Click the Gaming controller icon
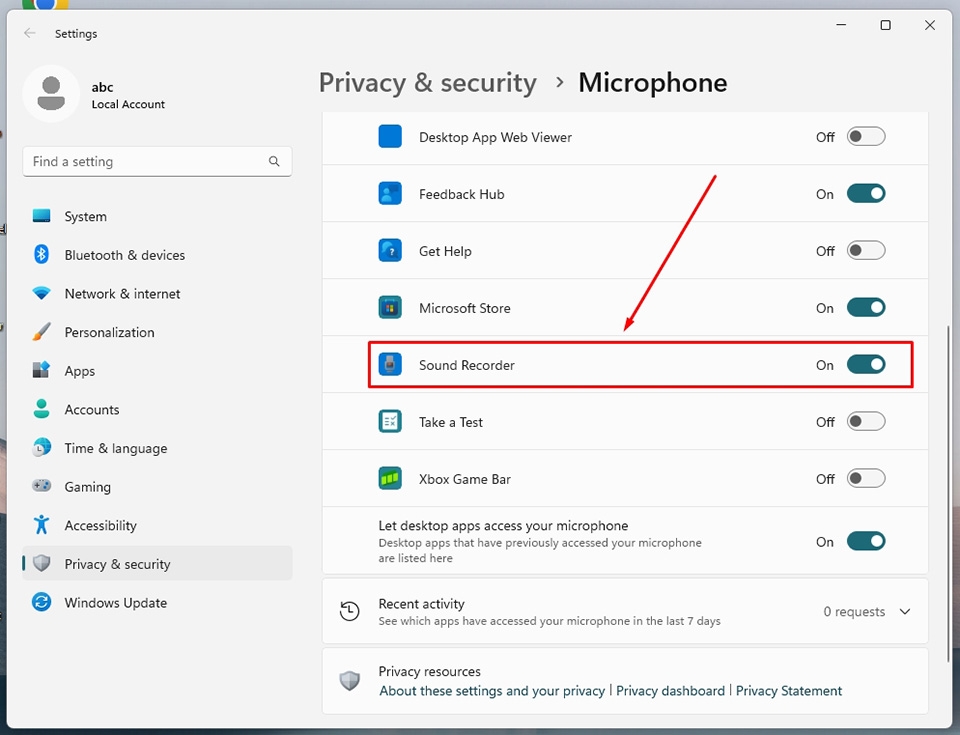Screen dimensions: 960x735 (42, 486)
